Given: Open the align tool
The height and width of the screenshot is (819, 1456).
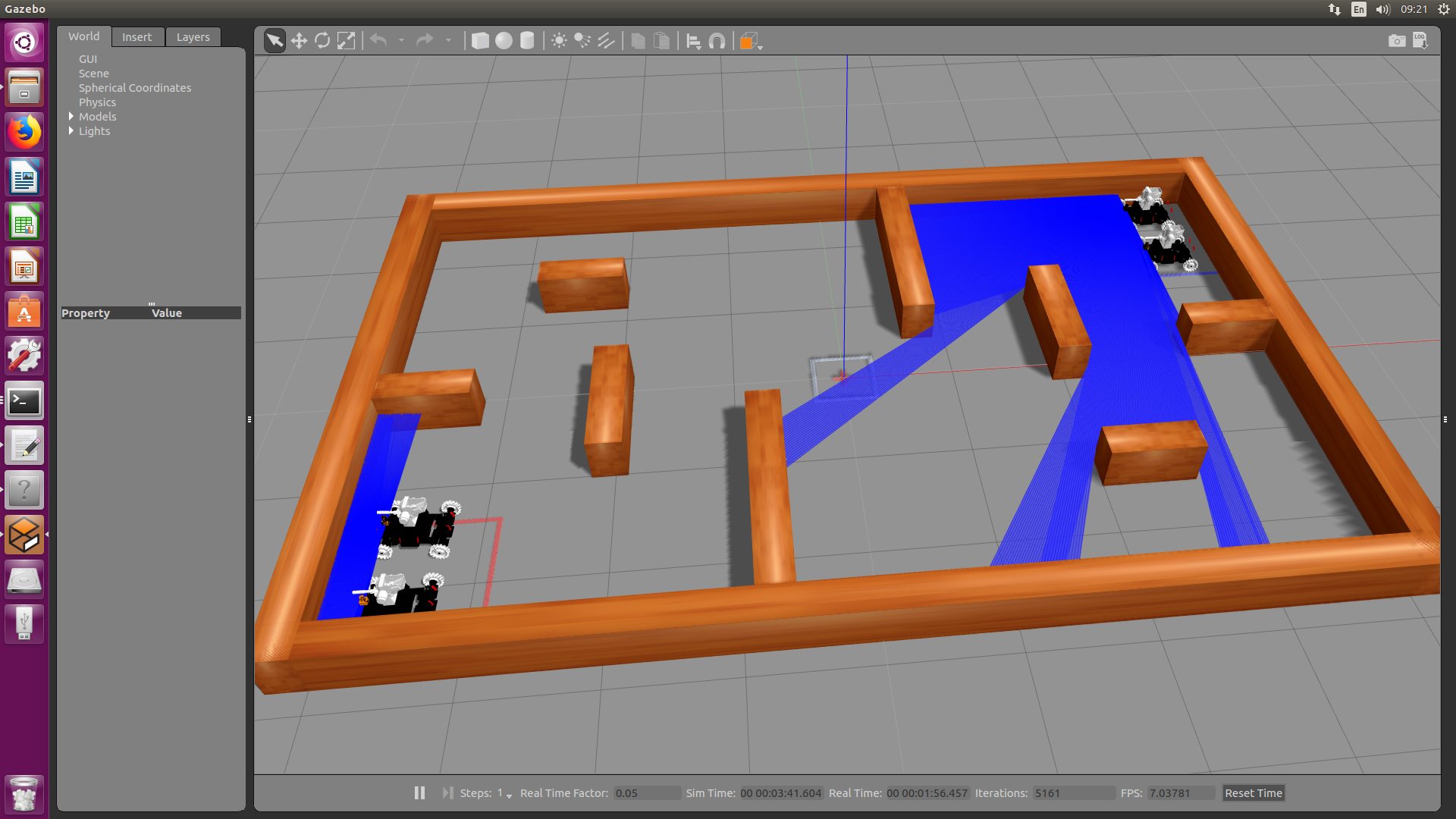Looking at the screenshot, I should point(693,41).
